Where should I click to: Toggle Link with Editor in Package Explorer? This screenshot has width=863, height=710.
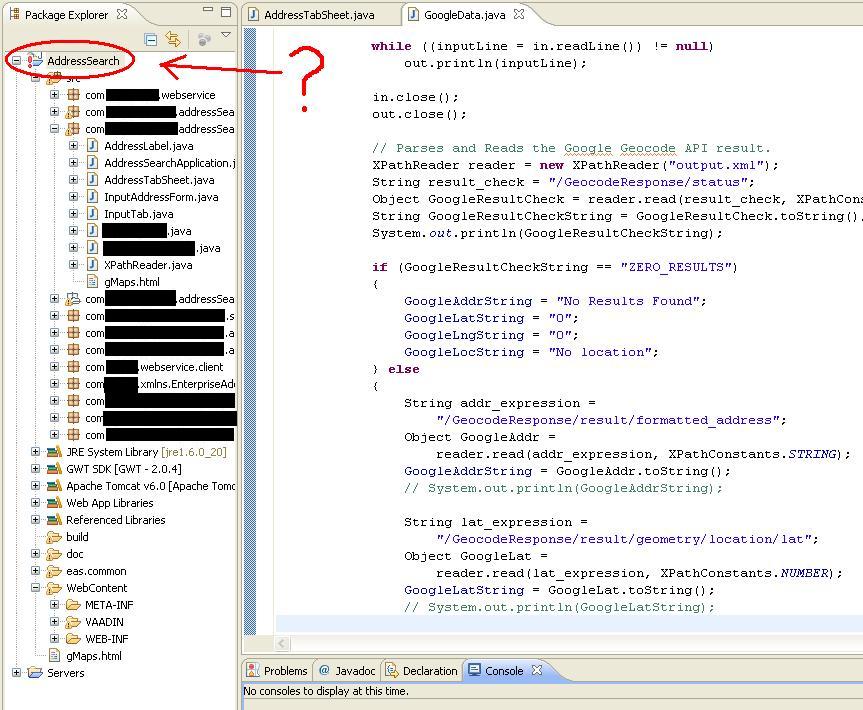pyautogui.click(x=174, y=39)
